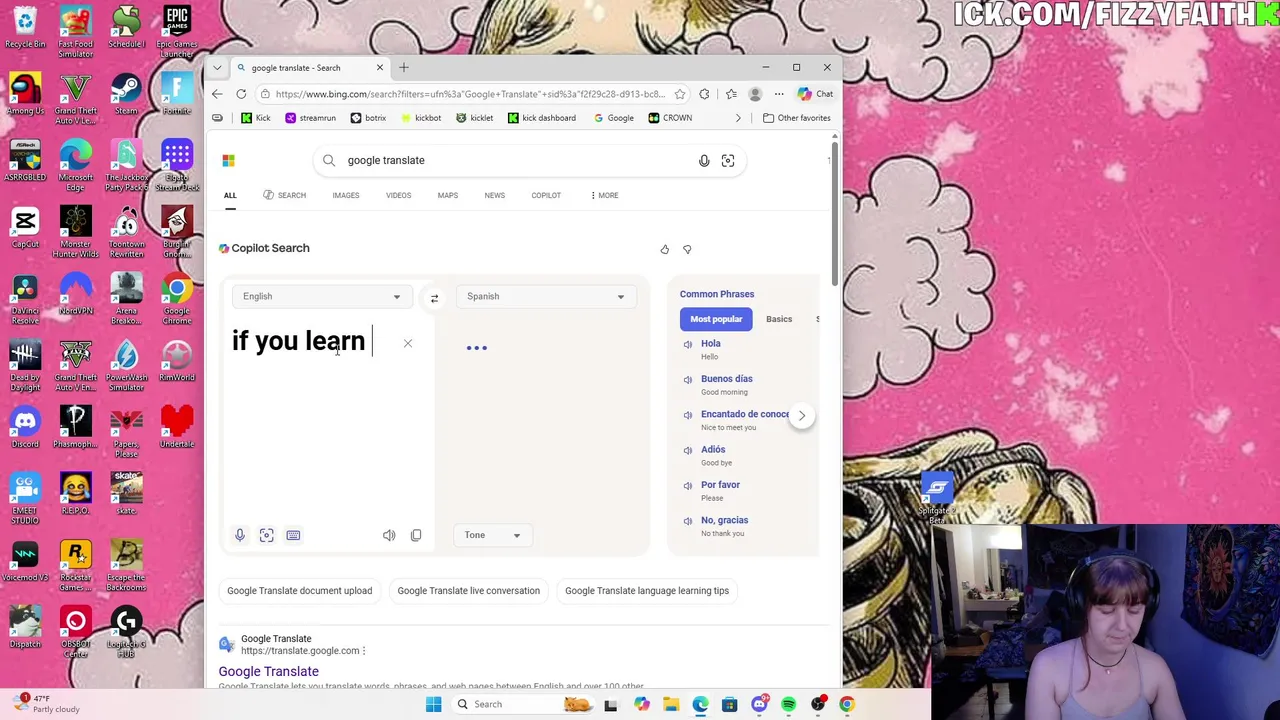Image resolution: width=1280 pixels, height=720 pixels.
Task: Switch to the Maps search tab
Action: coord(447,195)
